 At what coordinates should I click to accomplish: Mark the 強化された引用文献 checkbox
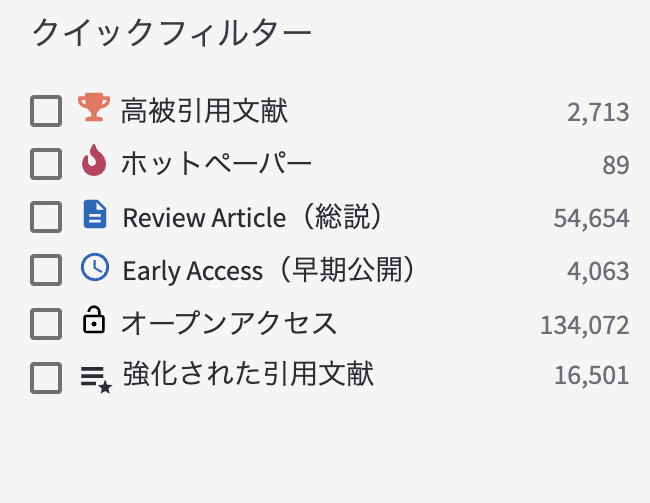click(x=46, y=377)
